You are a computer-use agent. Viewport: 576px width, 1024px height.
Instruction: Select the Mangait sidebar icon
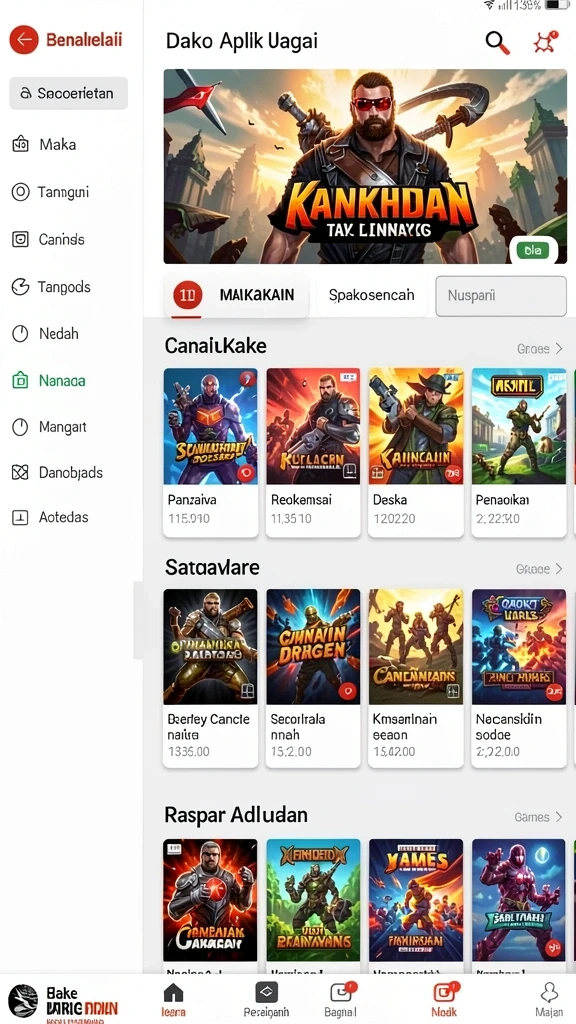point(20,427)
